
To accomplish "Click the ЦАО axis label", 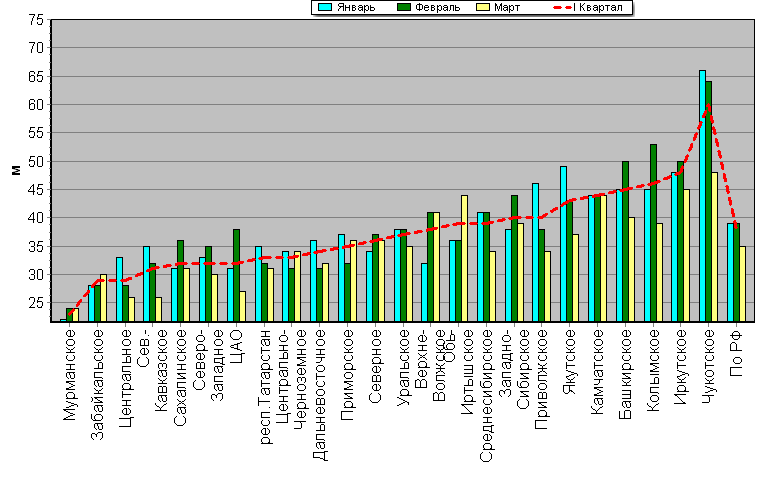I will 236,347.
